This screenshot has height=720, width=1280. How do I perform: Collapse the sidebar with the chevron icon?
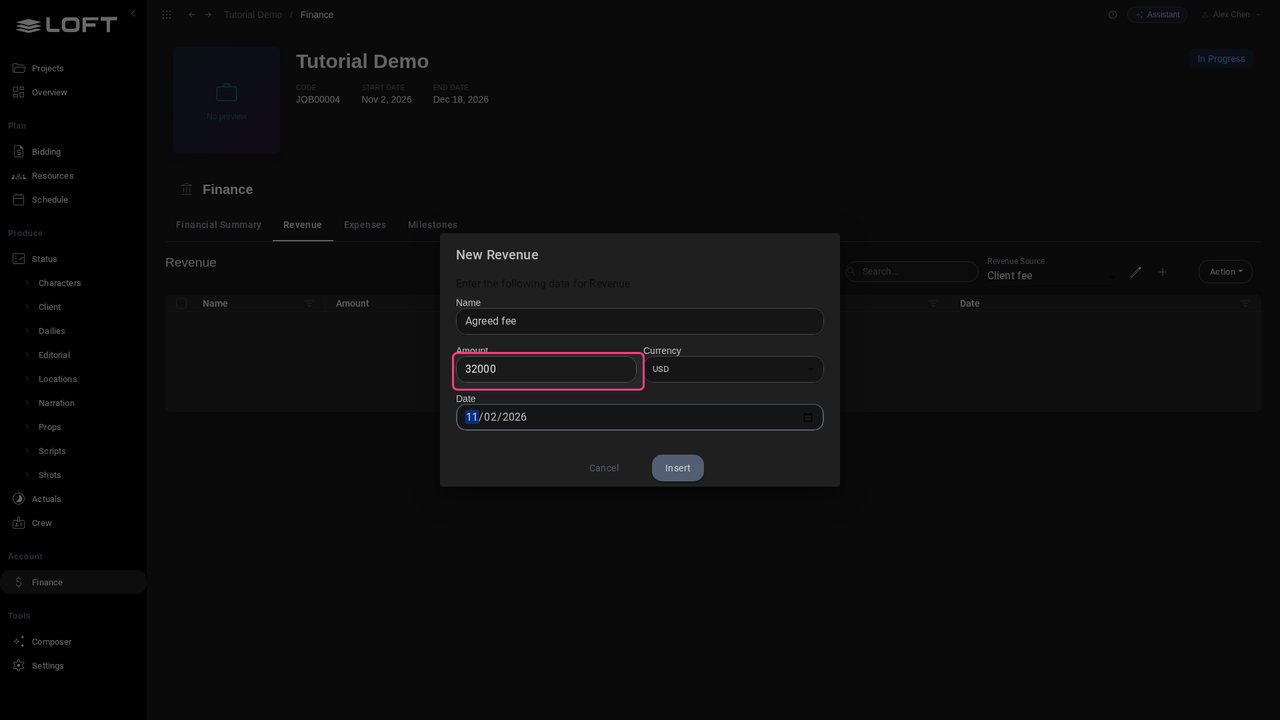point(133,13)
